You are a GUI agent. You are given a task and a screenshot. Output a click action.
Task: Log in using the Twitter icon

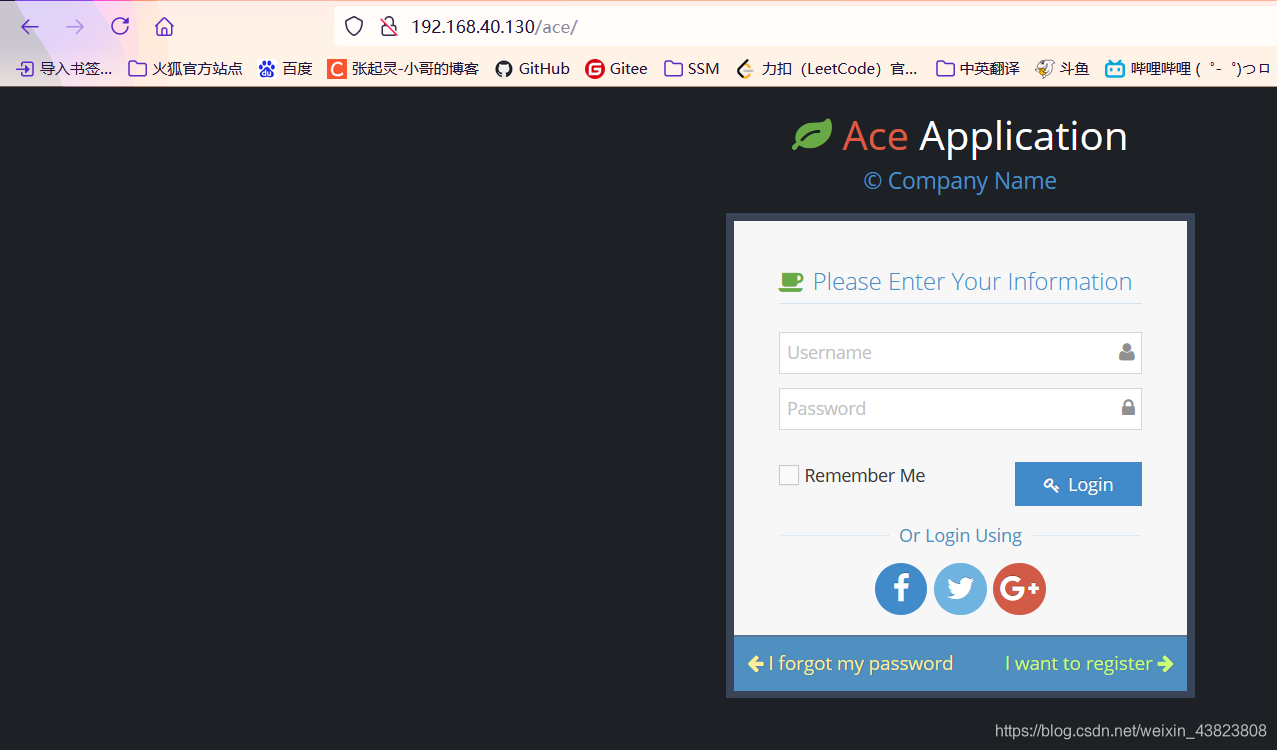(960, 588)
